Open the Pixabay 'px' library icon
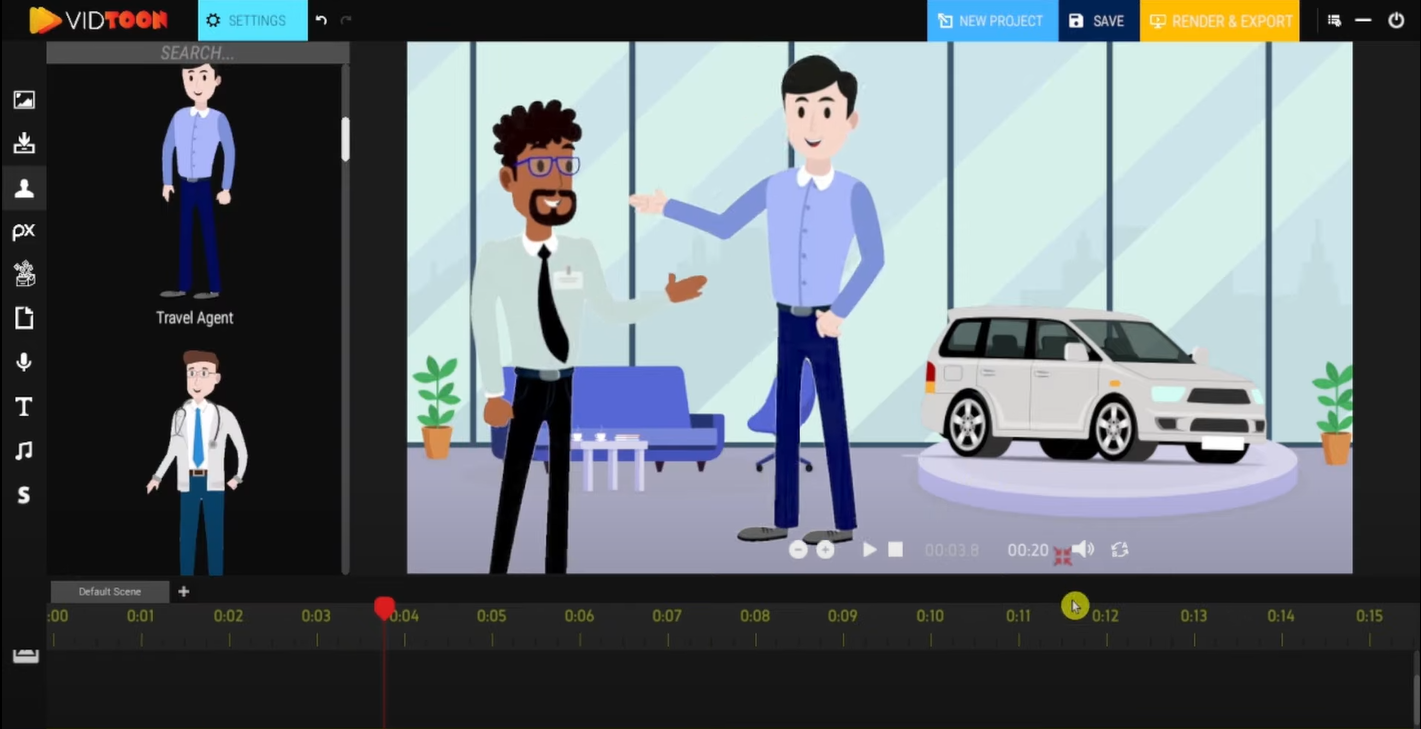The image size is (1421, 729). 24,231
